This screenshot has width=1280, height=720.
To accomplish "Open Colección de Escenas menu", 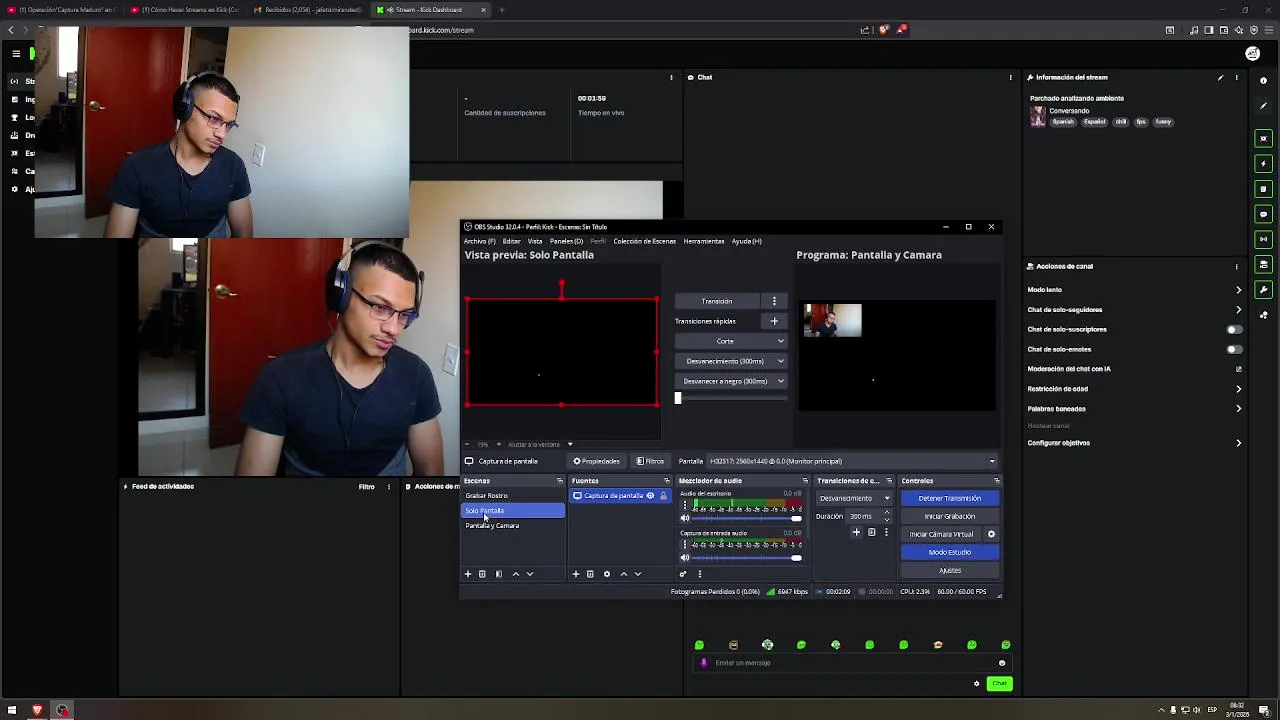I will [645, 241].
